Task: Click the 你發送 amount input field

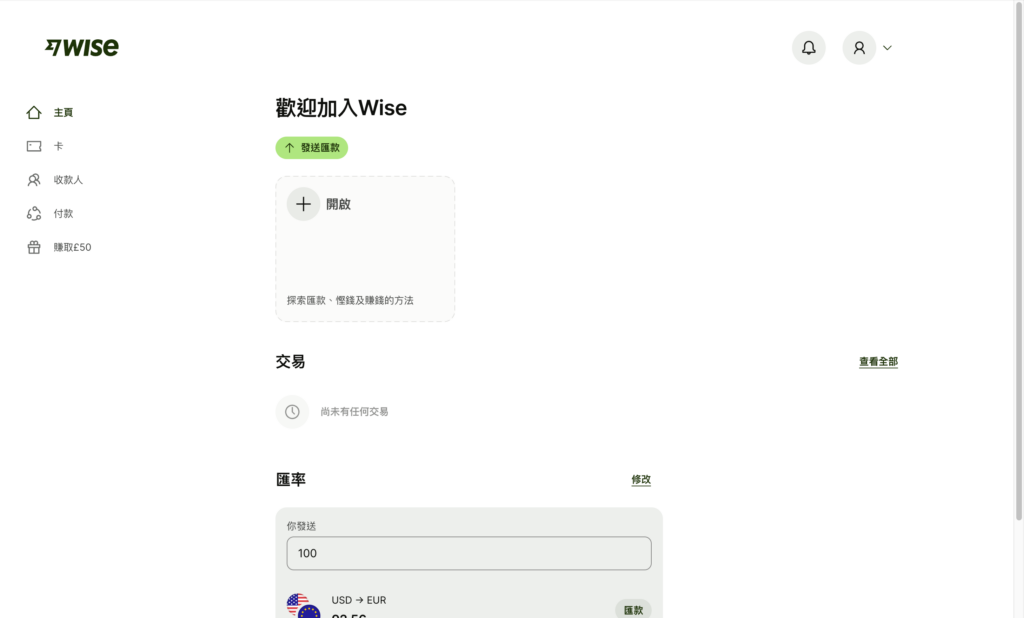Action: pos(469,553)
